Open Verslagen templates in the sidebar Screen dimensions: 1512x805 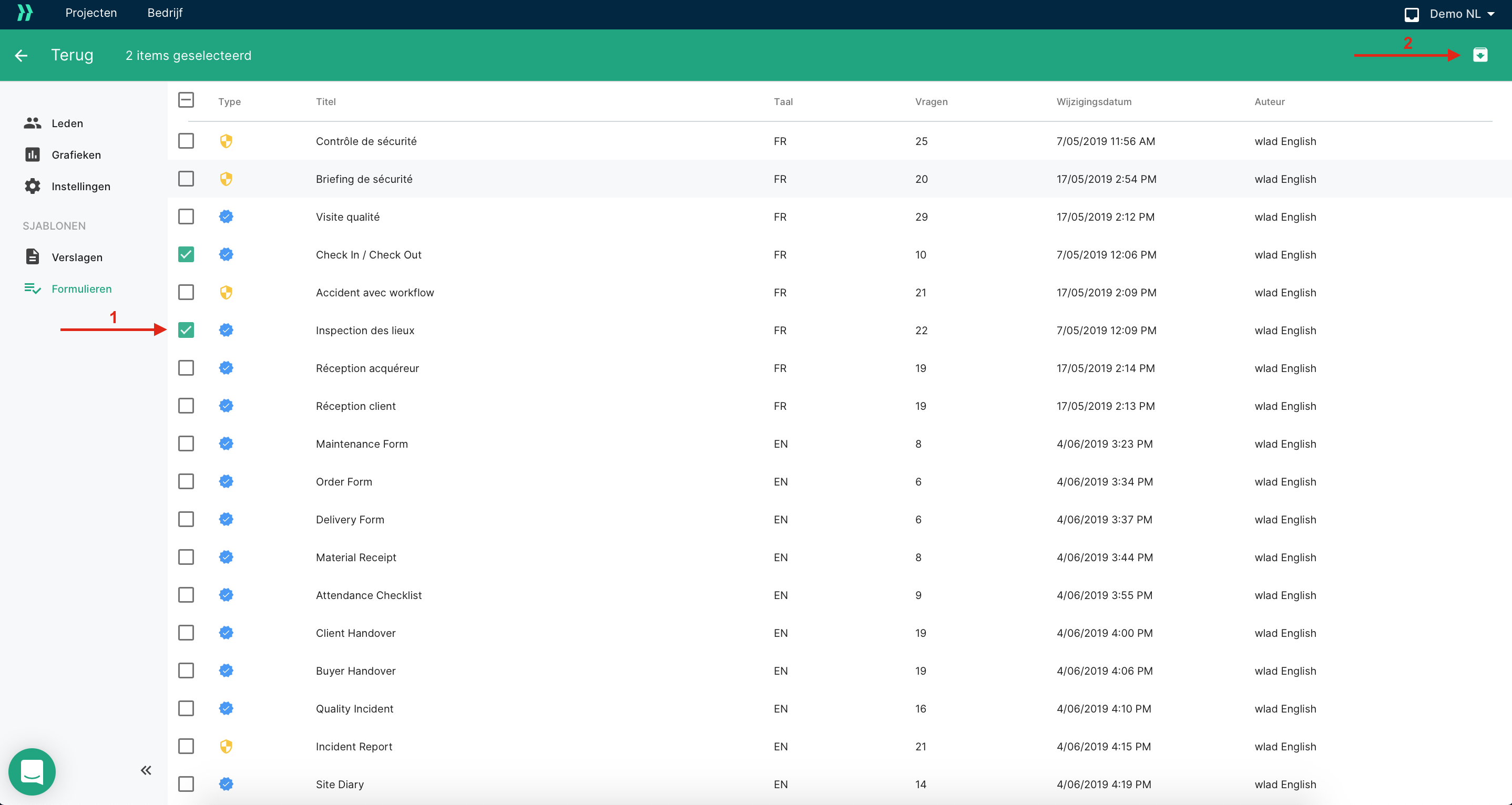point(77,257)
